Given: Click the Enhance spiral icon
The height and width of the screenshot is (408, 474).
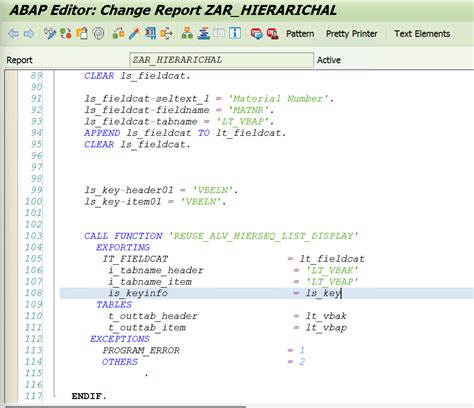Looking at the screenshot, I should [x=98, y=33].
